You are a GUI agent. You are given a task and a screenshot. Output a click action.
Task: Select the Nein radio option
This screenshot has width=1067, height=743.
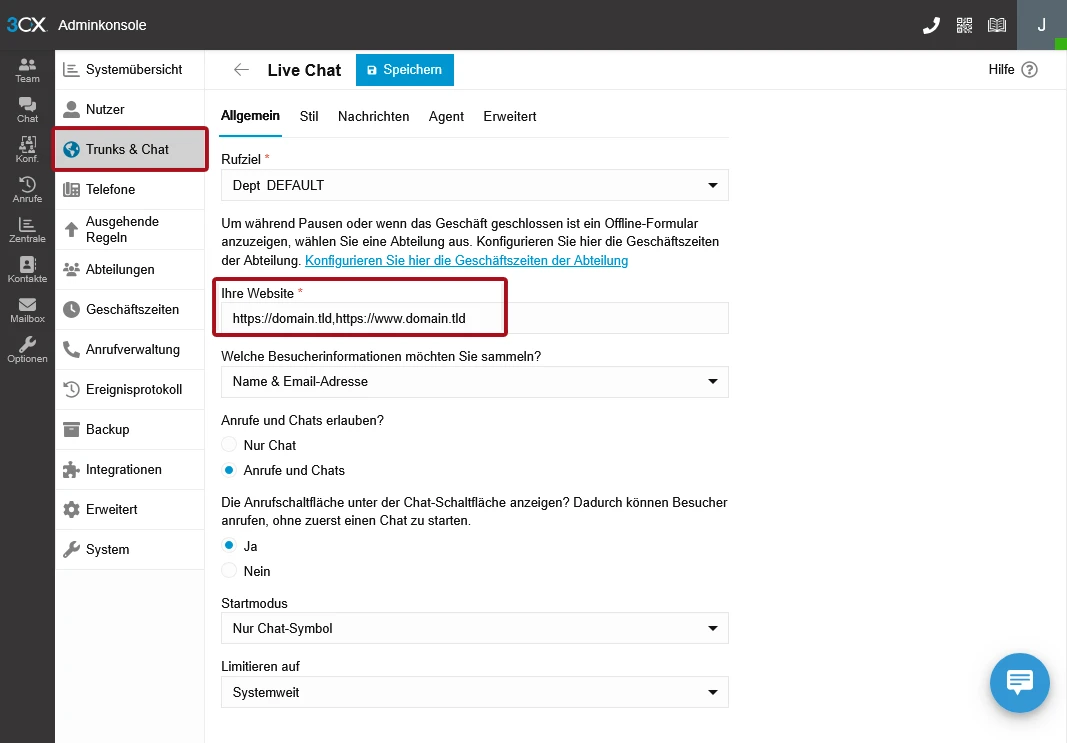tap(229, 571)
